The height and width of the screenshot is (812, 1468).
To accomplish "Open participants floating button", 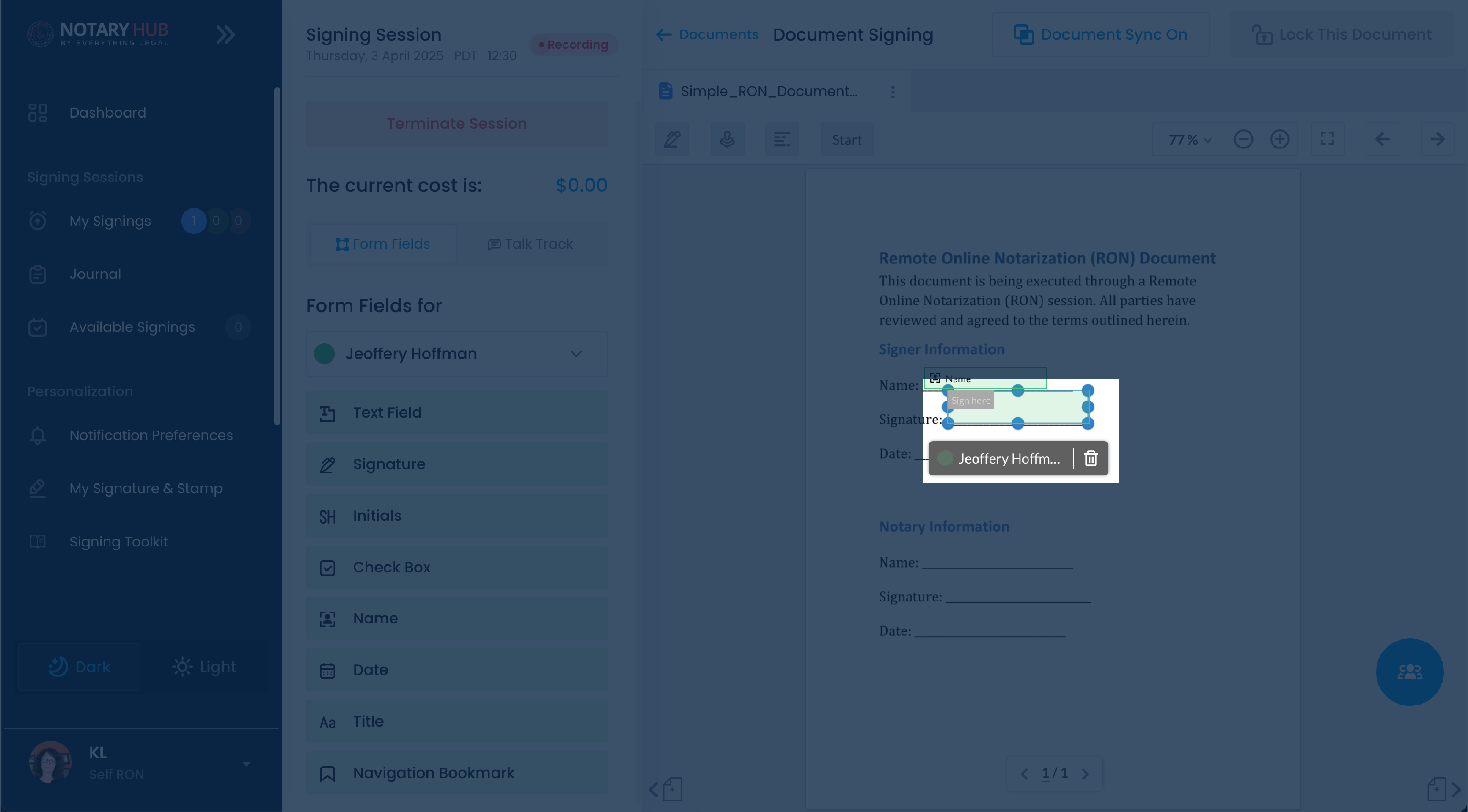I will pyautogui.click(x=1410, y=672).
